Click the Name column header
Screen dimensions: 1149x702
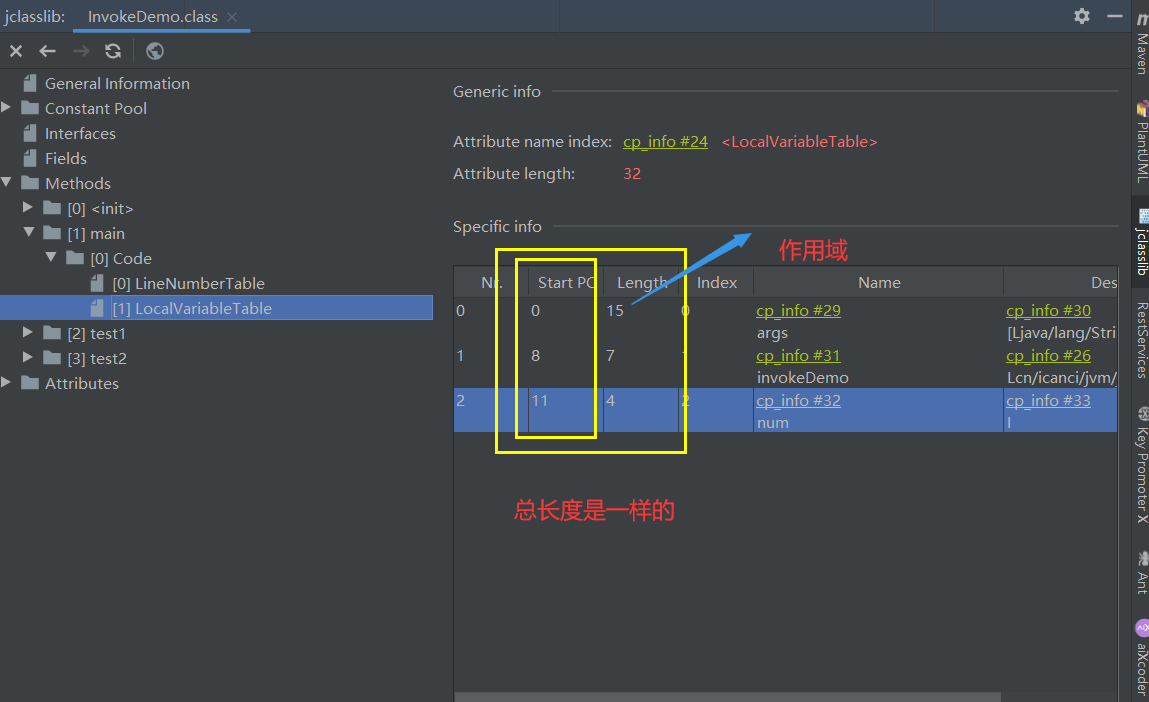(x=879, y=283)
